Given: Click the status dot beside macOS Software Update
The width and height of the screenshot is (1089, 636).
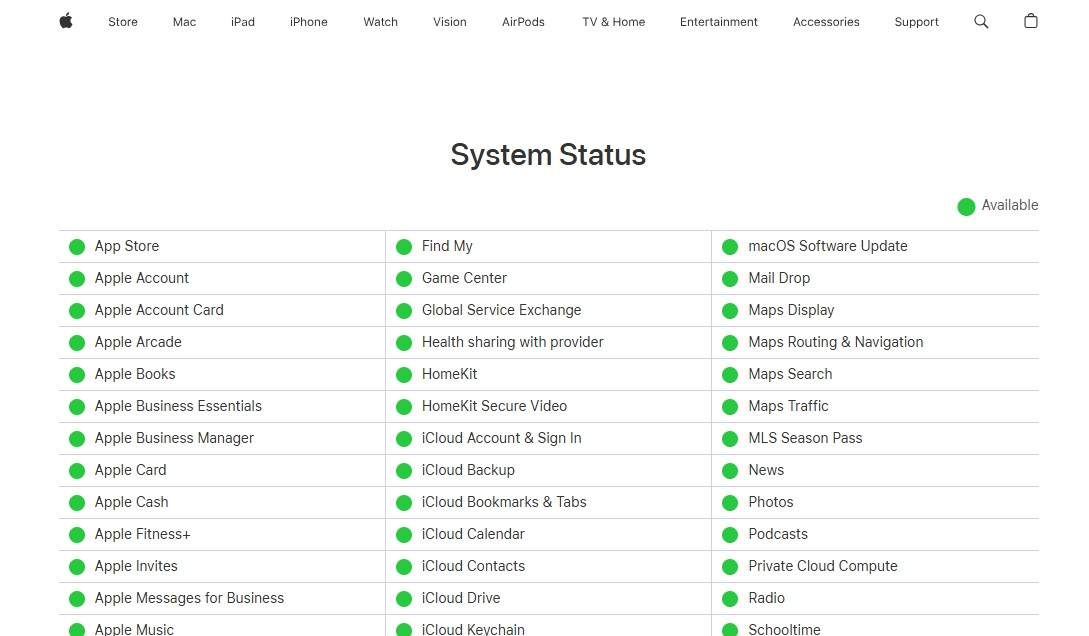Looking at the screenshot, I should click(731, 246).
